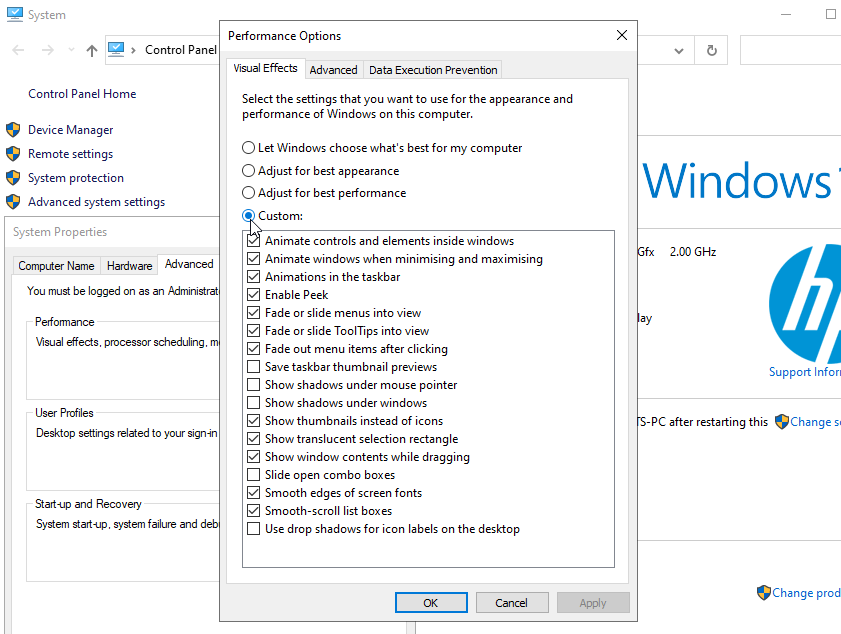841x634 pixels.
Task: Disable Enable Peek checkbox
Action: (253, 295)
